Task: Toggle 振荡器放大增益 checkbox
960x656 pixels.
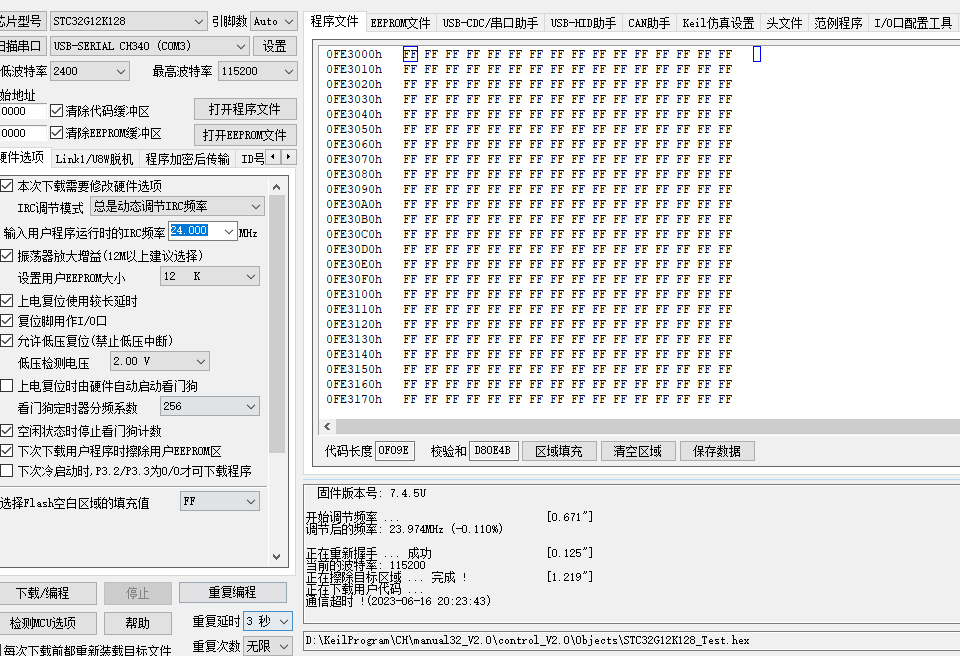Action: click(x=7, y=255)
